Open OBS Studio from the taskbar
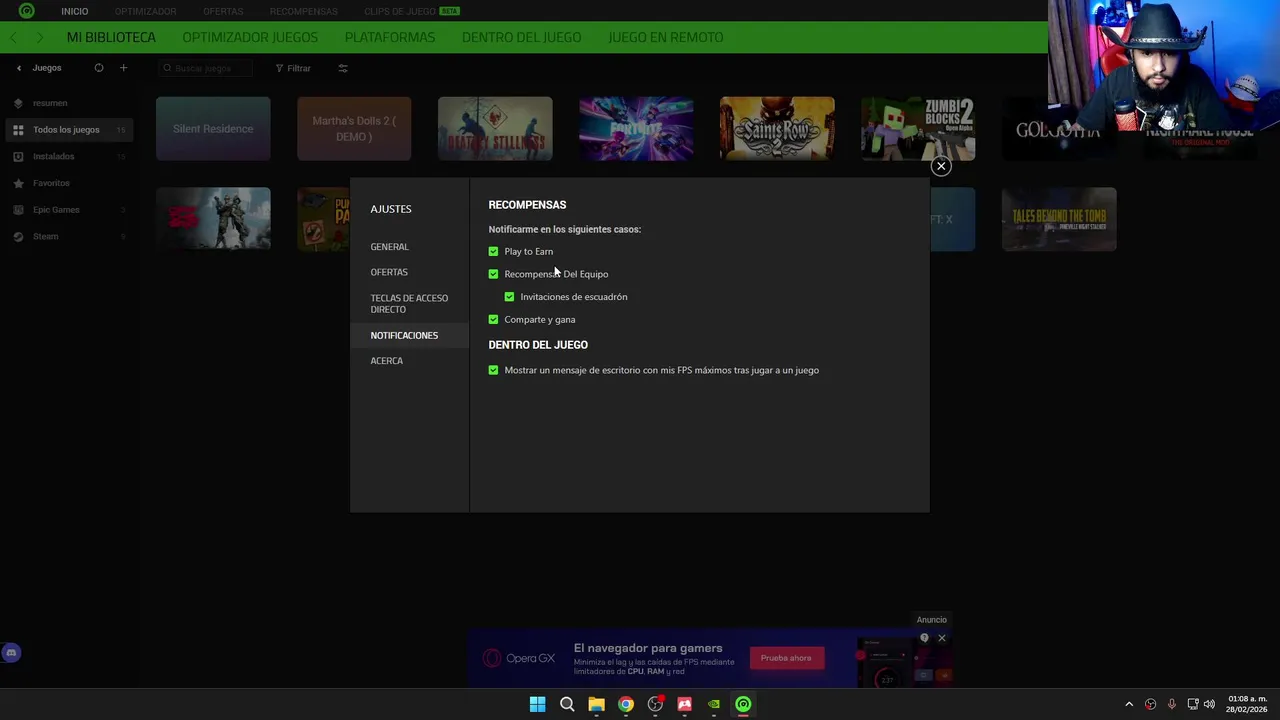1280x720 pixels. (x=655, y=704)
